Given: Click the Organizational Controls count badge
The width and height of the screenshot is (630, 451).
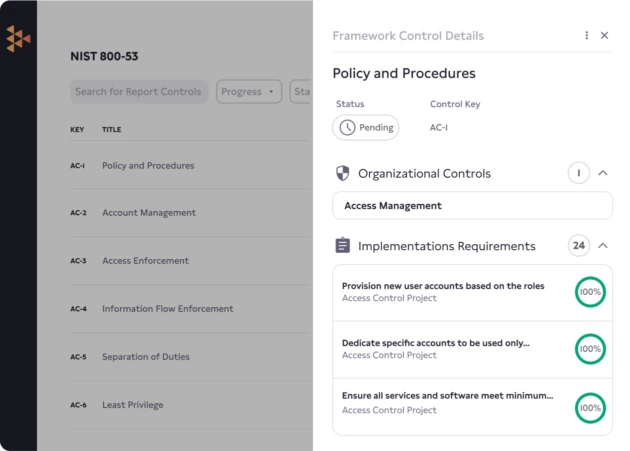Looking at the screenshot, I should (578, 173).
